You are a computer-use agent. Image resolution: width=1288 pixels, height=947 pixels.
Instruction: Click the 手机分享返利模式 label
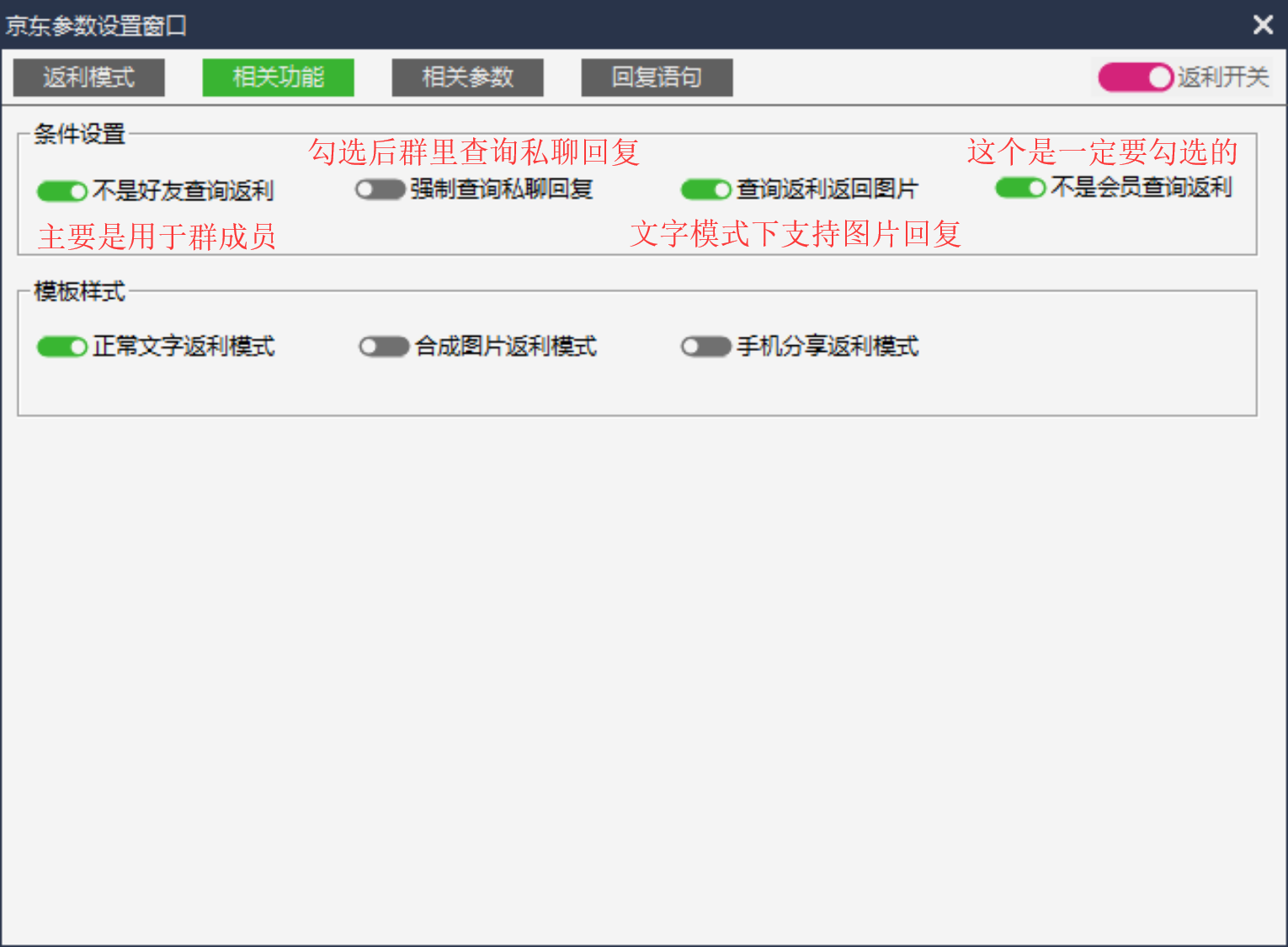828,346
